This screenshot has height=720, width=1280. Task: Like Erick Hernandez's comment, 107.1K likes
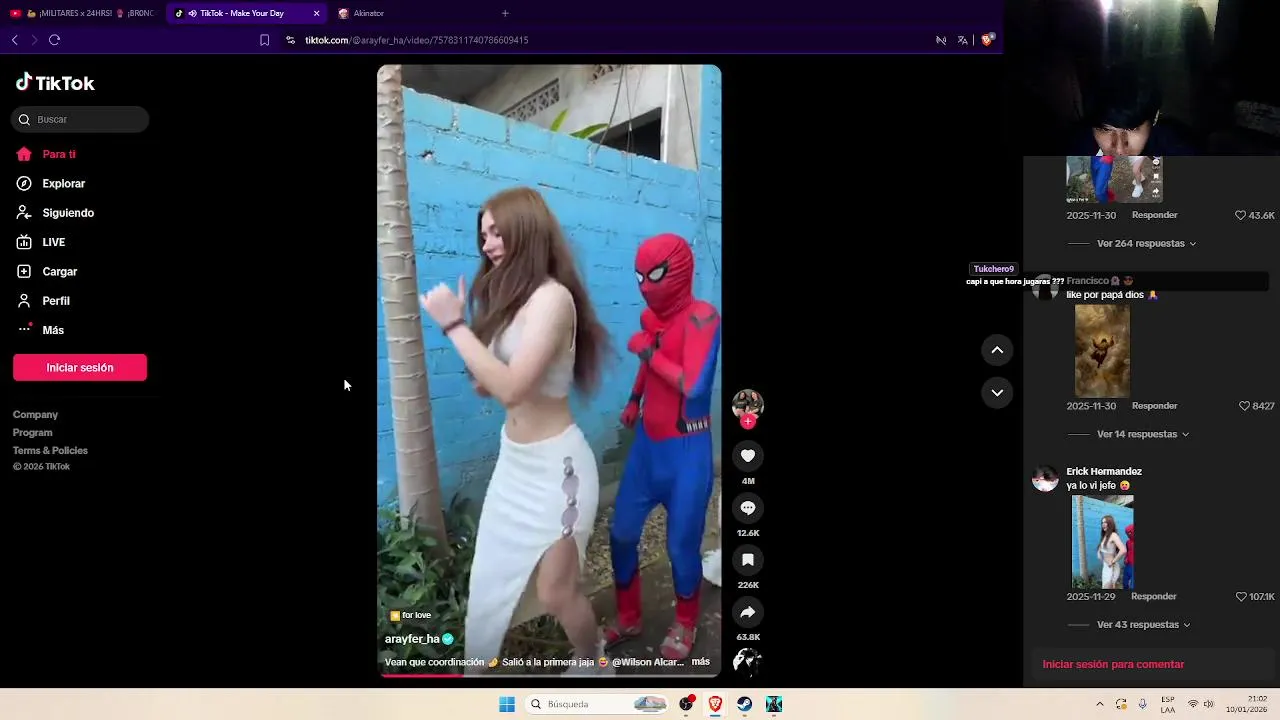(x=1241, y=596)
